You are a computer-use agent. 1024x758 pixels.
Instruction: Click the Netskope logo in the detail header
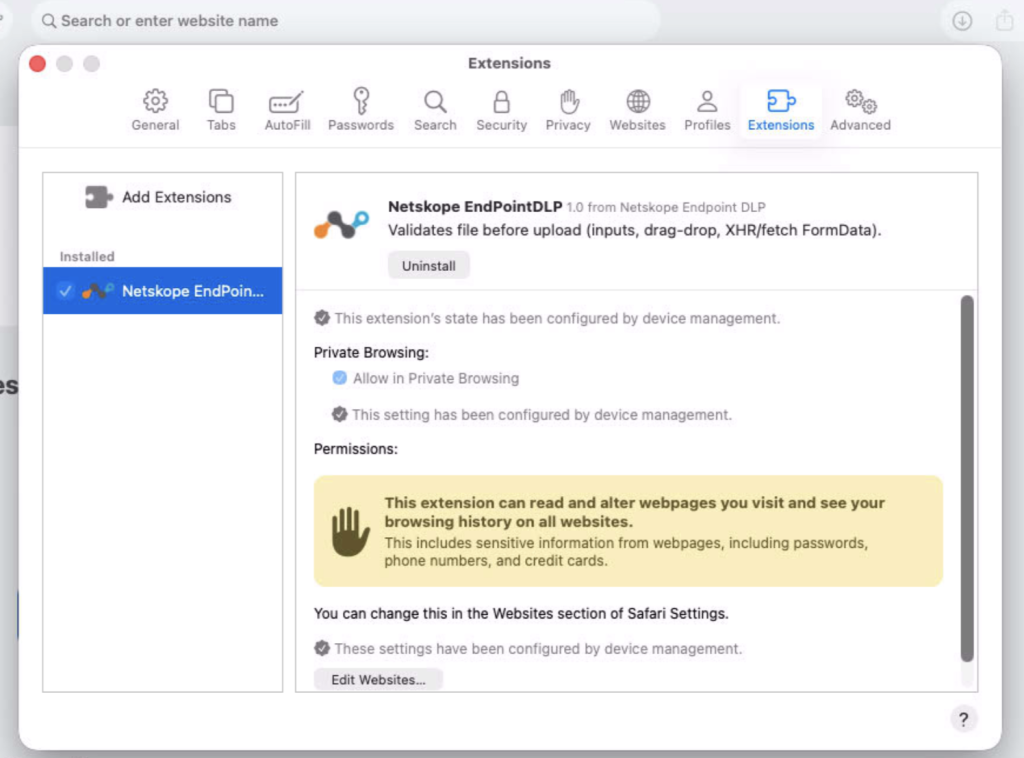341,223
